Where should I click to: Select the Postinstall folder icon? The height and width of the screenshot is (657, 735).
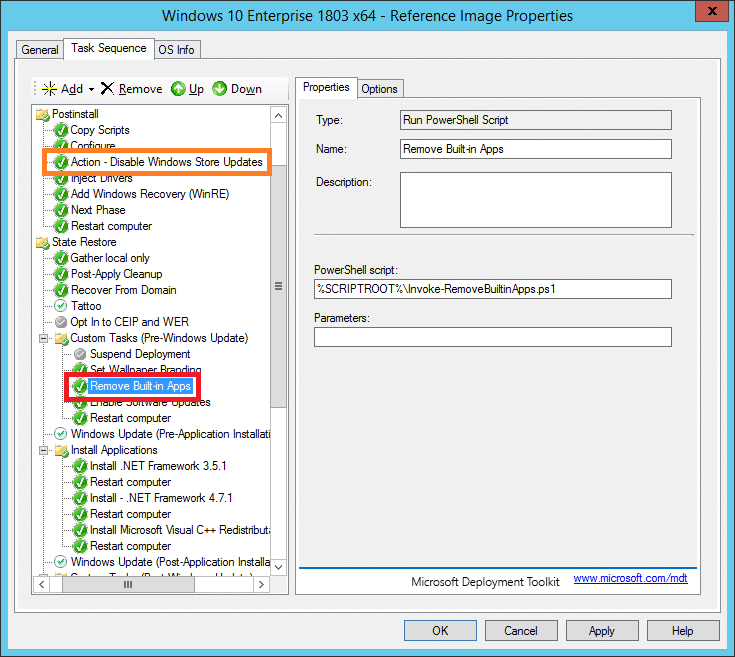43,114
